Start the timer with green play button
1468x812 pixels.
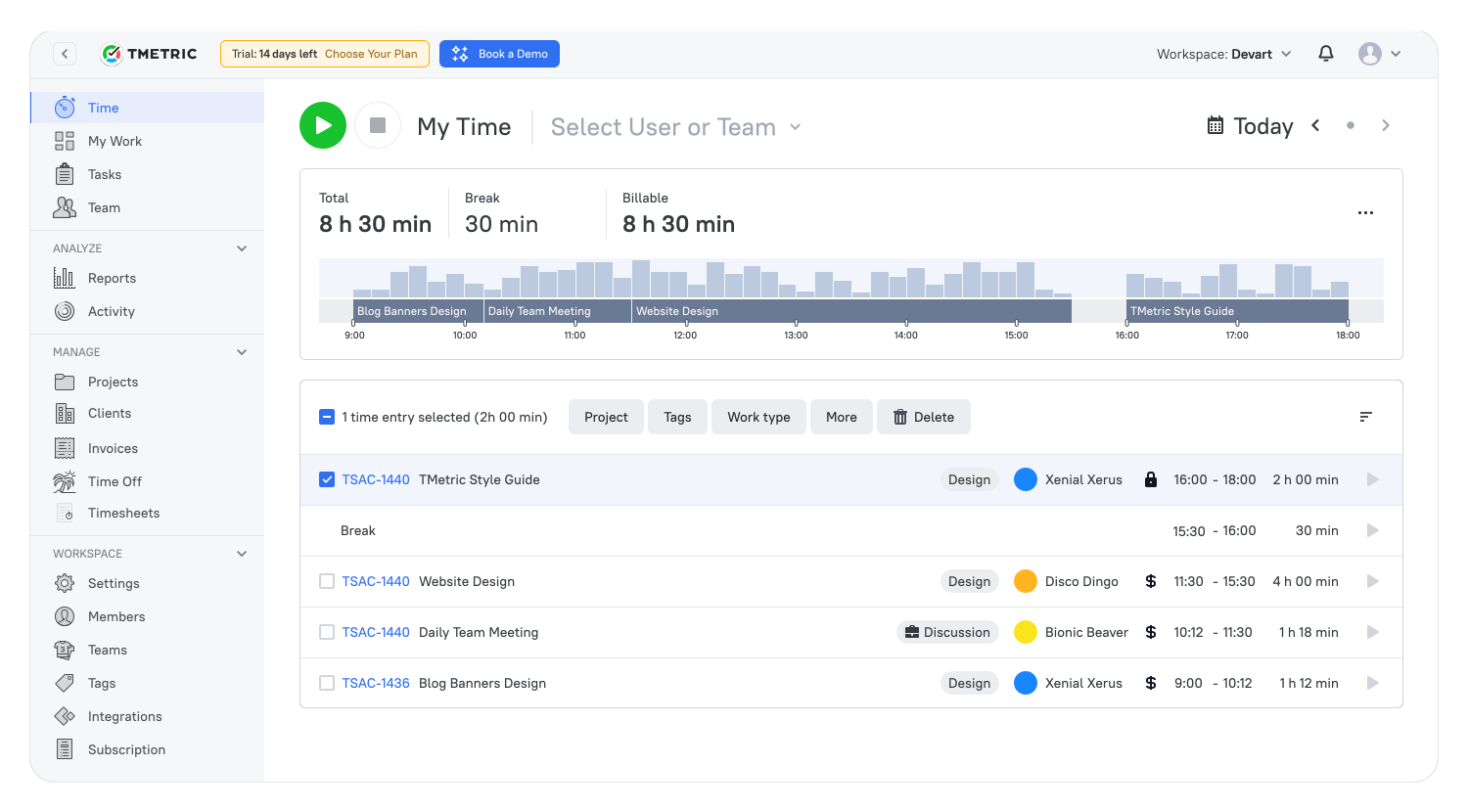point(323,125)
